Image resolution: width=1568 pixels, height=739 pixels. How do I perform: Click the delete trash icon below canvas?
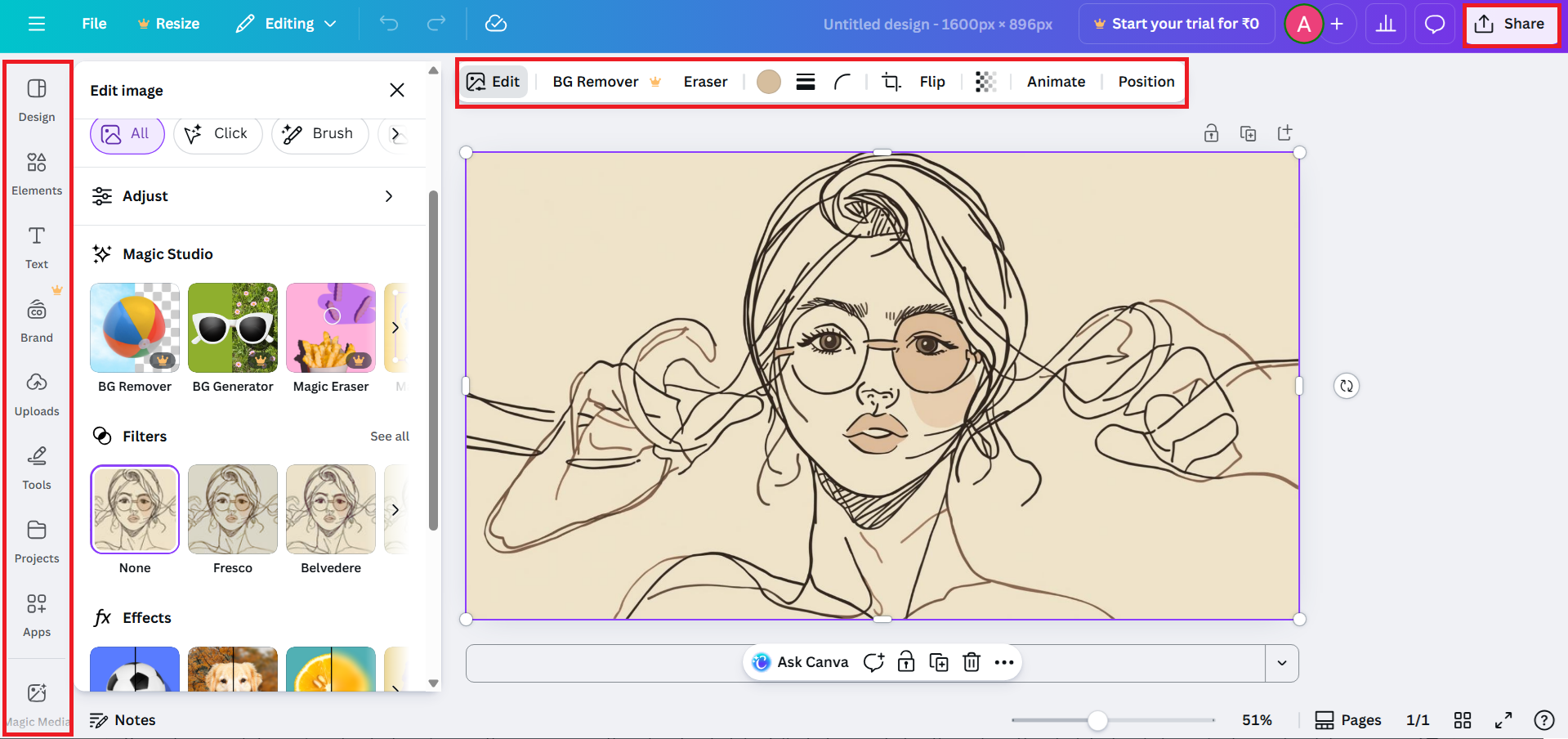971,662
